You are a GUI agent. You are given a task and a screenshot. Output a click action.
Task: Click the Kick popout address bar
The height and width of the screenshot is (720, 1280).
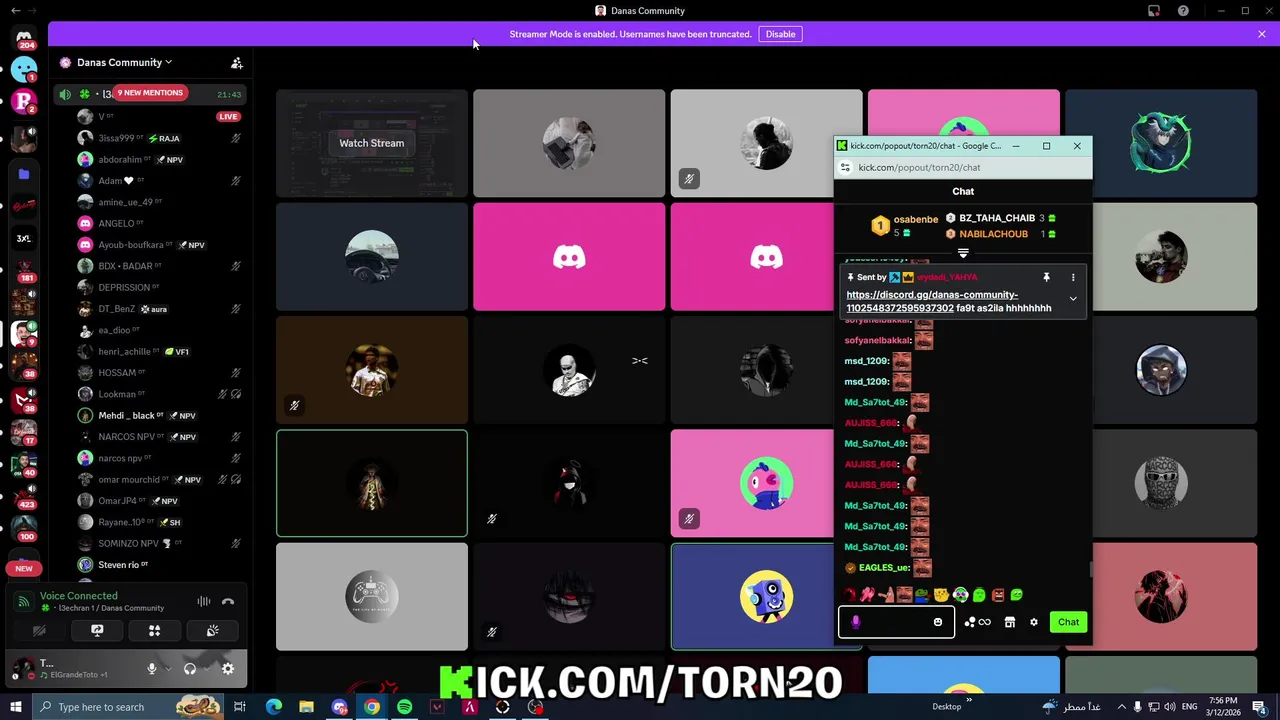[965, 167]
